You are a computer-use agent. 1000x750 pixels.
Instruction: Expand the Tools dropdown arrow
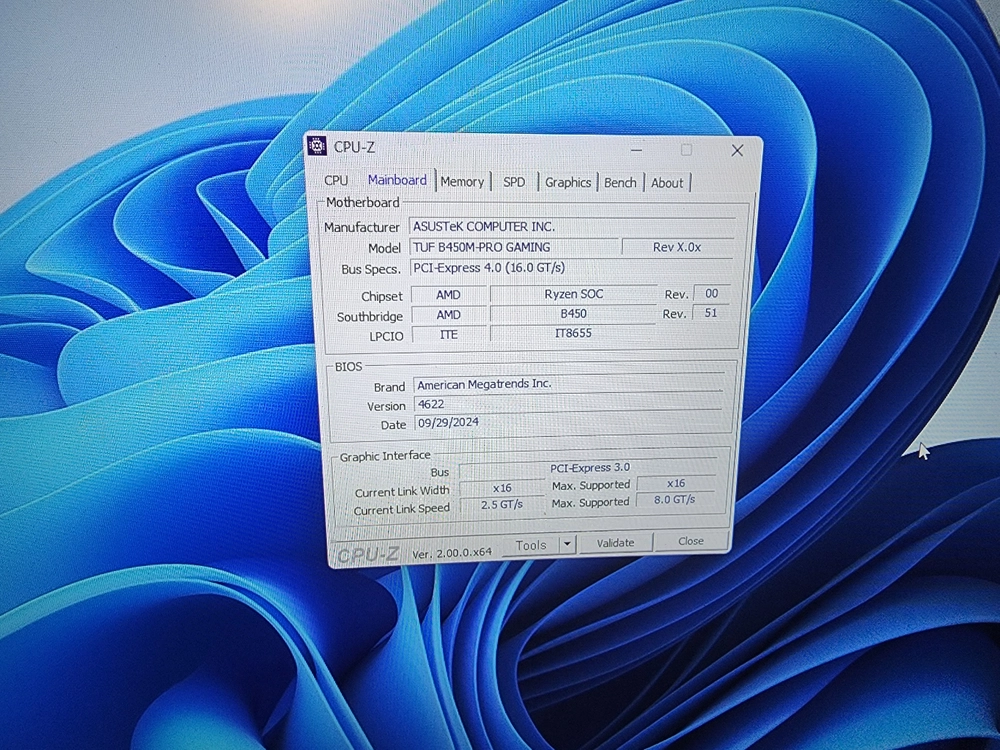(x=567, y=545)
